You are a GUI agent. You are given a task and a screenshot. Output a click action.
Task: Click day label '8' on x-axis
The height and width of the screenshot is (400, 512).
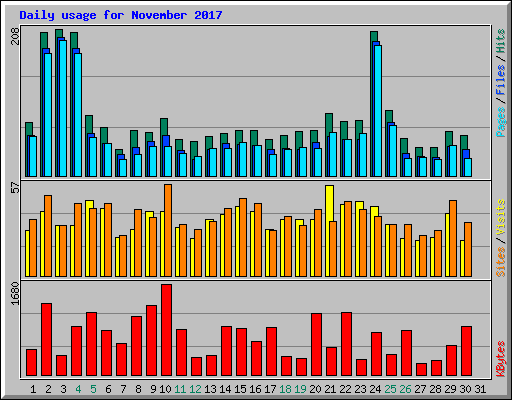click(138, 389)
